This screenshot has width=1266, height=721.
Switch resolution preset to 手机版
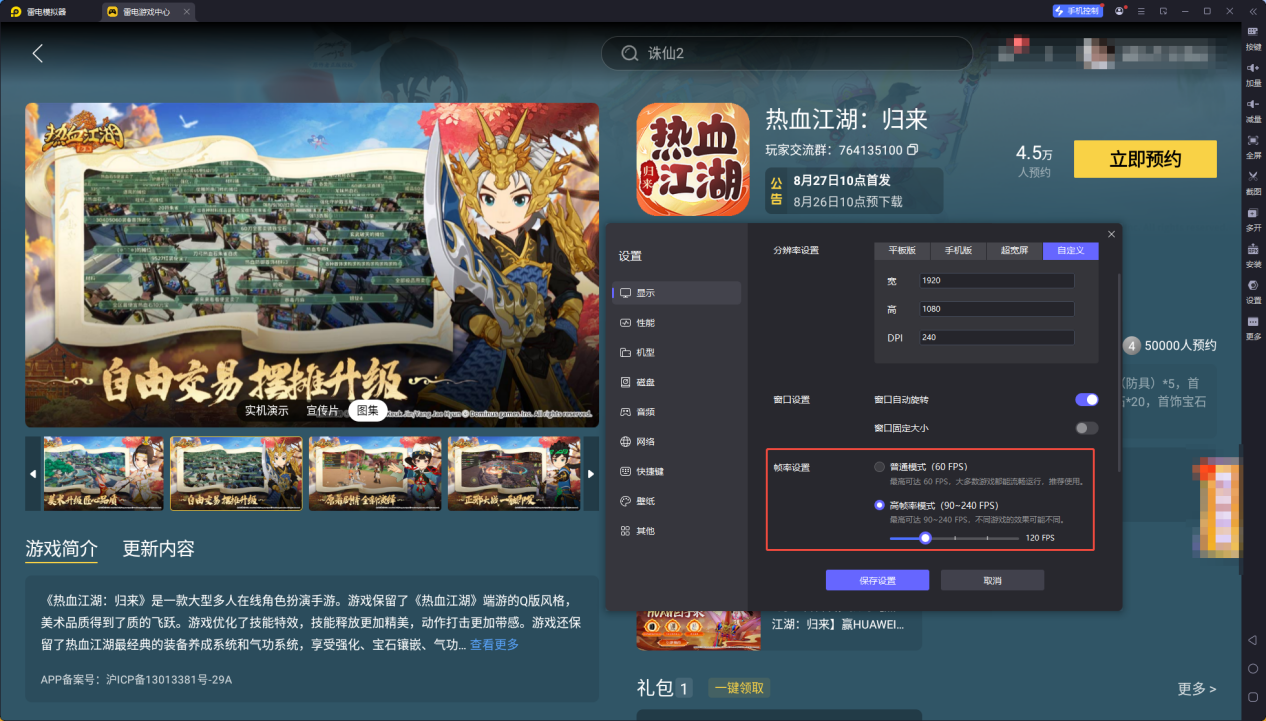(x=958, y=251)
